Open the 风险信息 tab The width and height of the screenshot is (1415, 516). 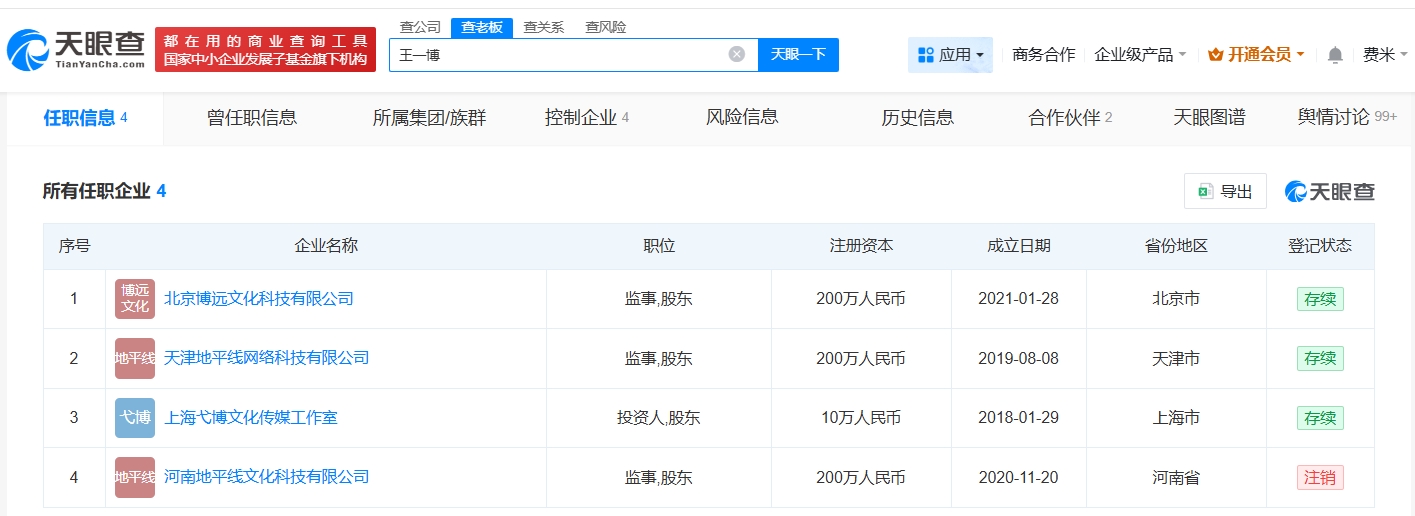pyautogui.click(x=742, y=117)
